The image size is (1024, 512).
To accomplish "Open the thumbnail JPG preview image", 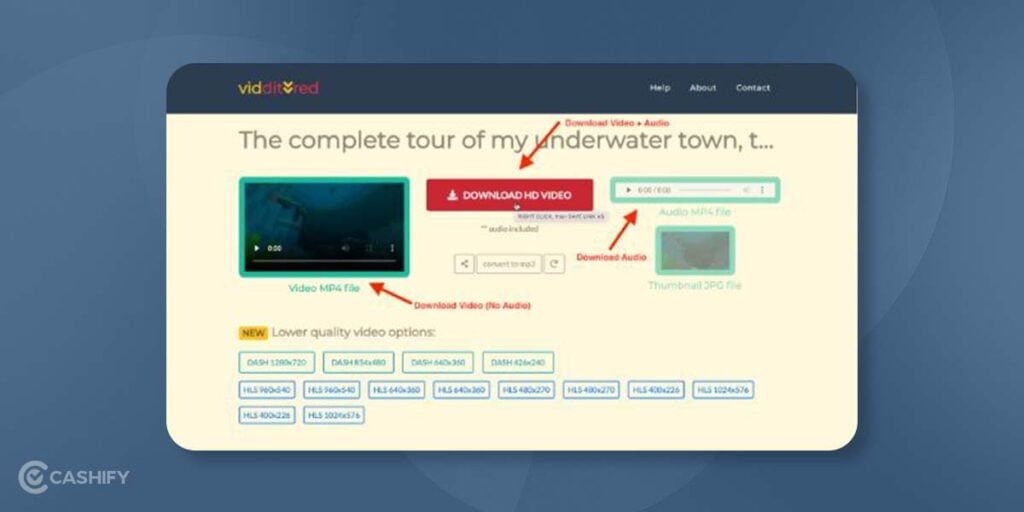I will (x=695, y=250).
